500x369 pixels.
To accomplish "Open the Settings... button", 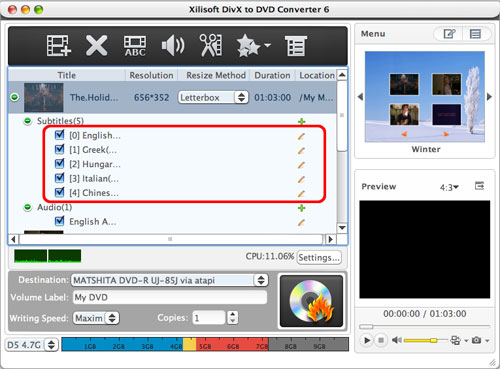I will click(x=319, y=257).
